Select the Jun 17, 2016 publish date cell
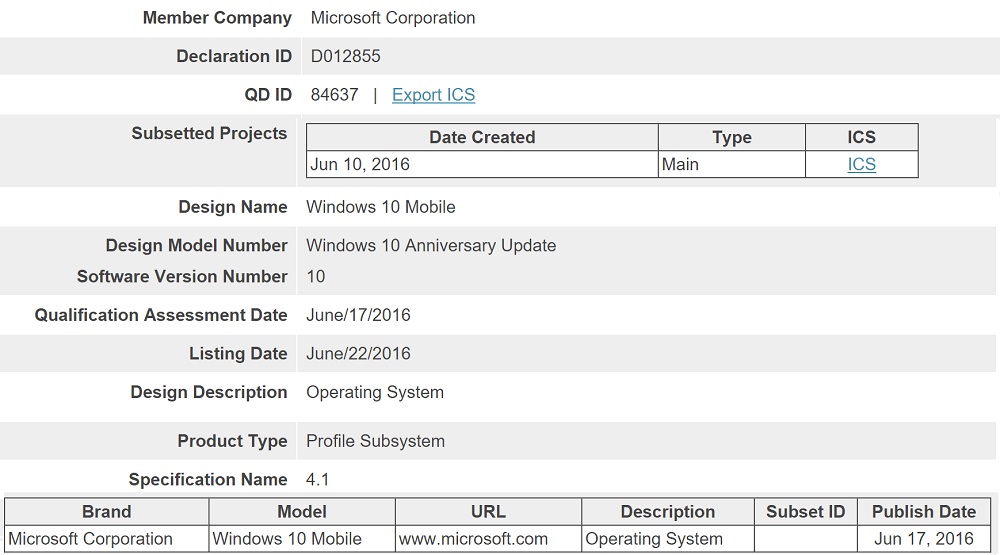This screenshot has height=555, width=1000. 923,539
